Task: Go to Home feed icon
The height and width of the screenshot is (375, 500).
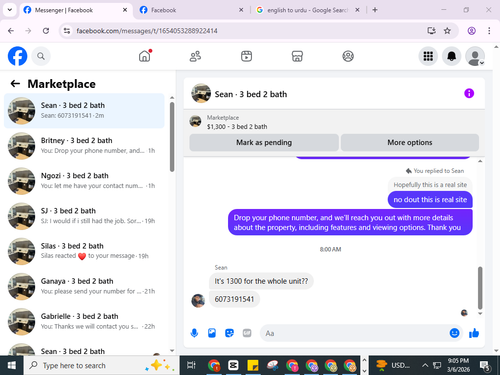Action: click(x=145, y=56)
